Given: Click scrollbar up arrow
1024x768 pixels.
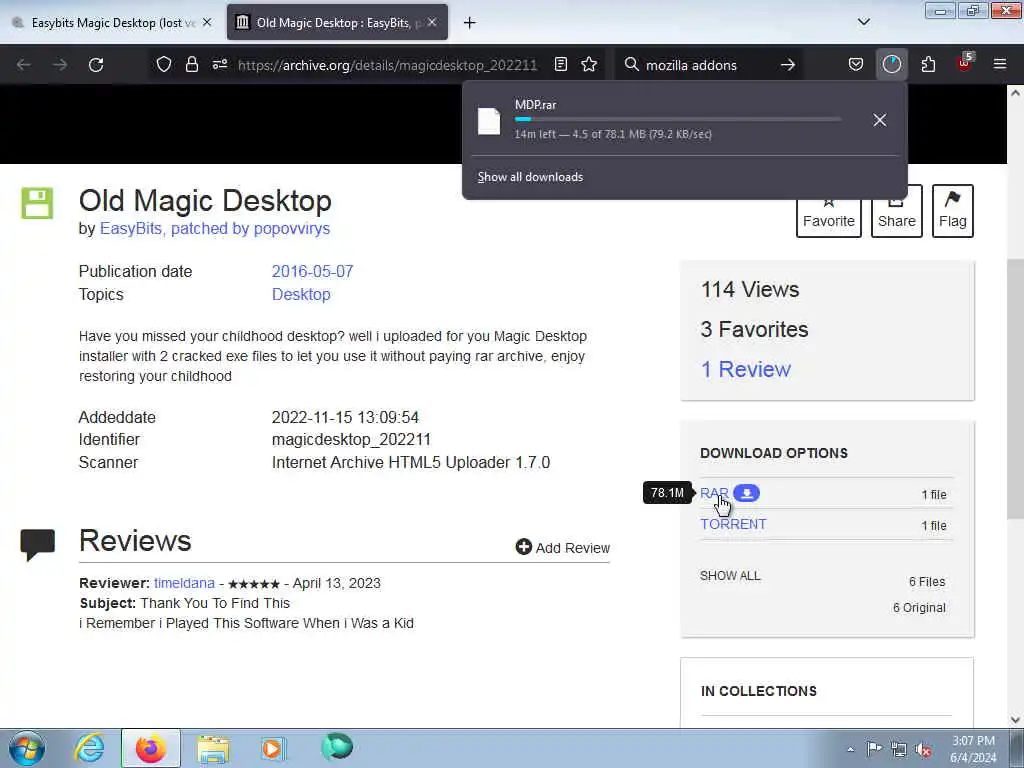Looking at the screenshot, I should pyautogui.click(x=1015, y=93).
